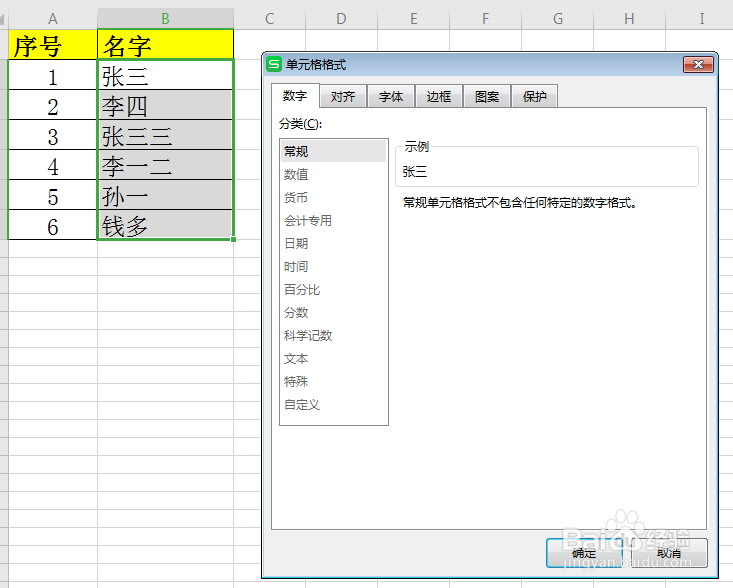Image resolution: width=733 pixels, height=588 pixels.
Task: Switch to the 对齐 tab
Action: click(x=343, y=96)
